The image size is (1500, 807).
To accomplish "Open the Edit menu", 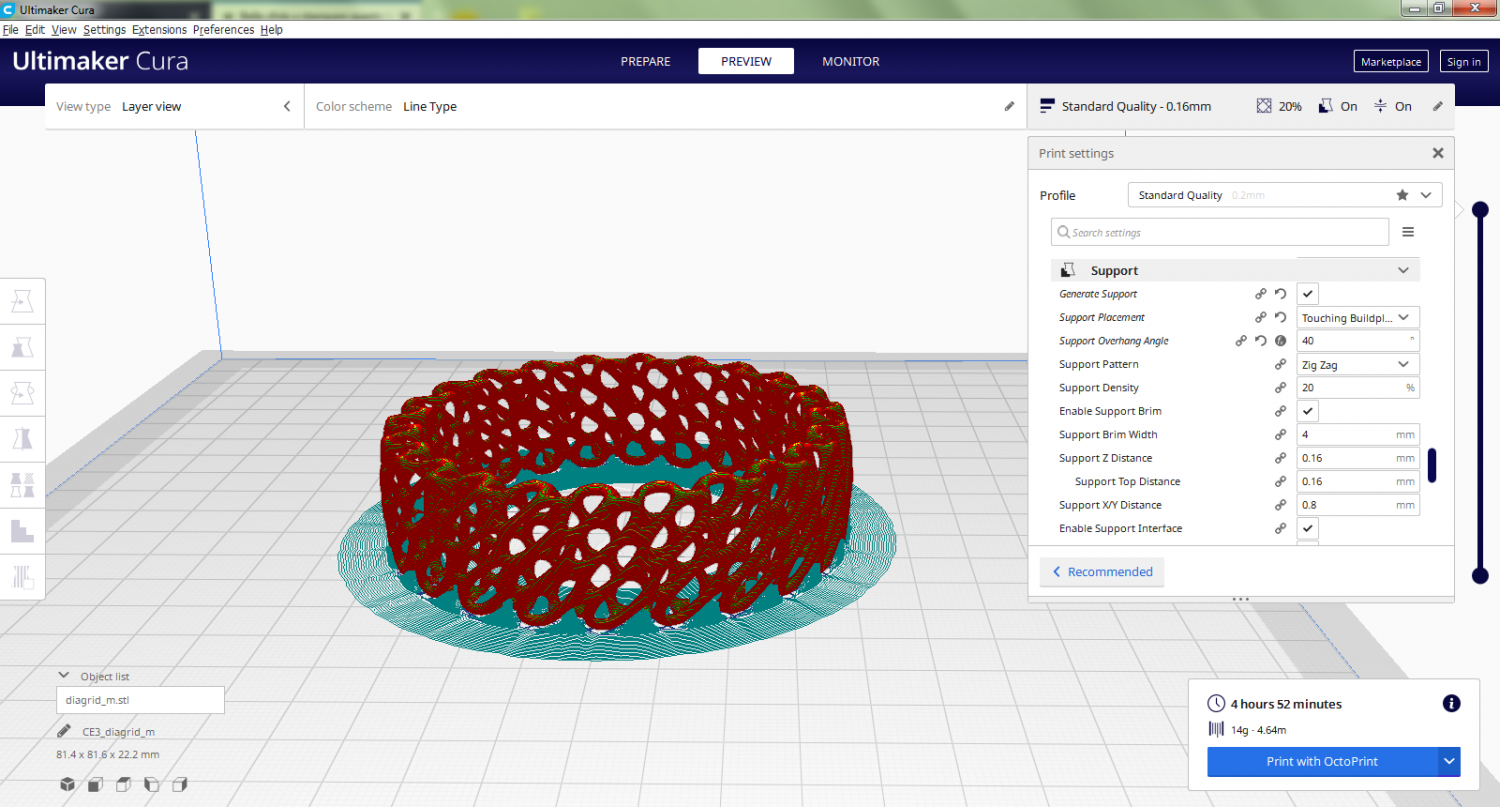I will click(35, 30).
